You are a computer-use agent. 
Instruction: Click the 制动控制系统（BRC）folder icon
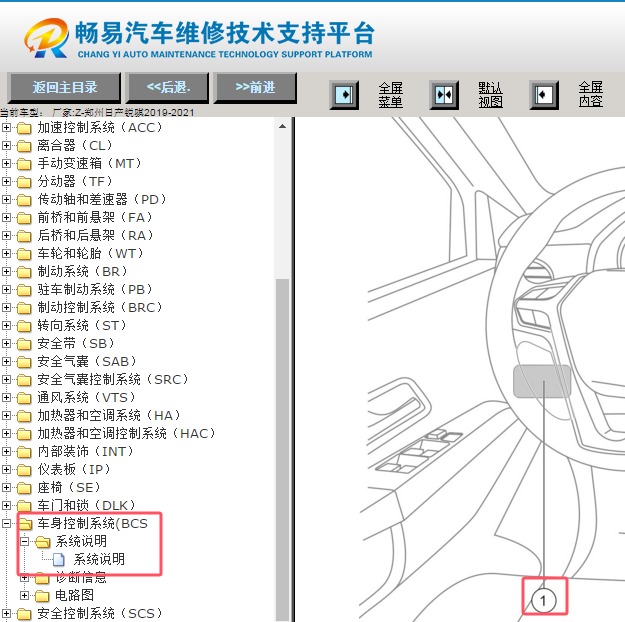[24, 308]
